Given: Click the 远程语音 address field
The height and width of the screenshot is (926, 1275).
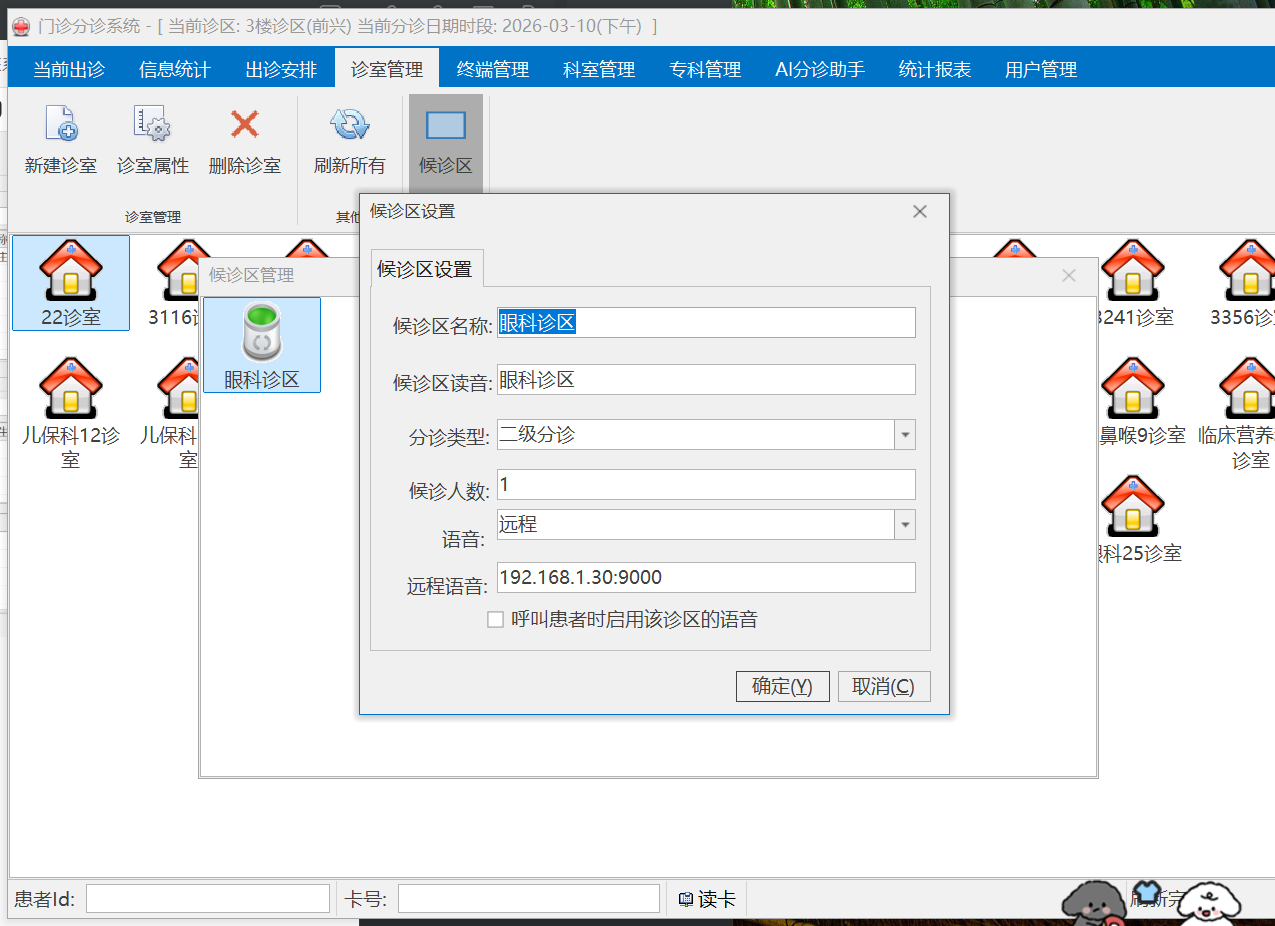Looking at the screenshot, I should (x=705, y=578).
